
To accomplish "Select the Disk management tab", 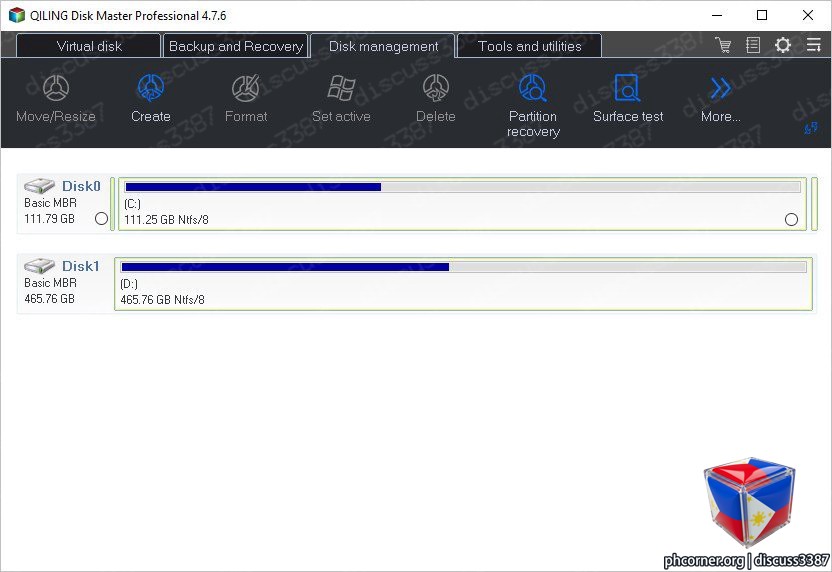I will (383, 46).
